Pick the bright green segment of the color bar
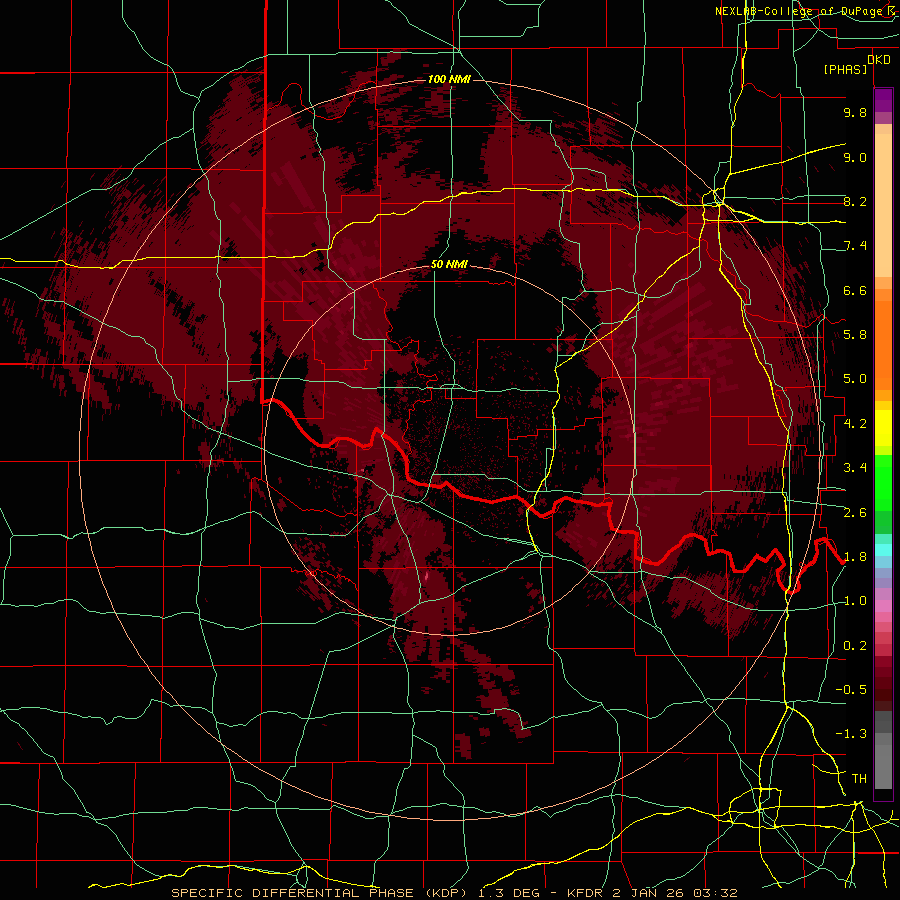The width and height of the screenshot is (900, 900). [x=883, y=482]
